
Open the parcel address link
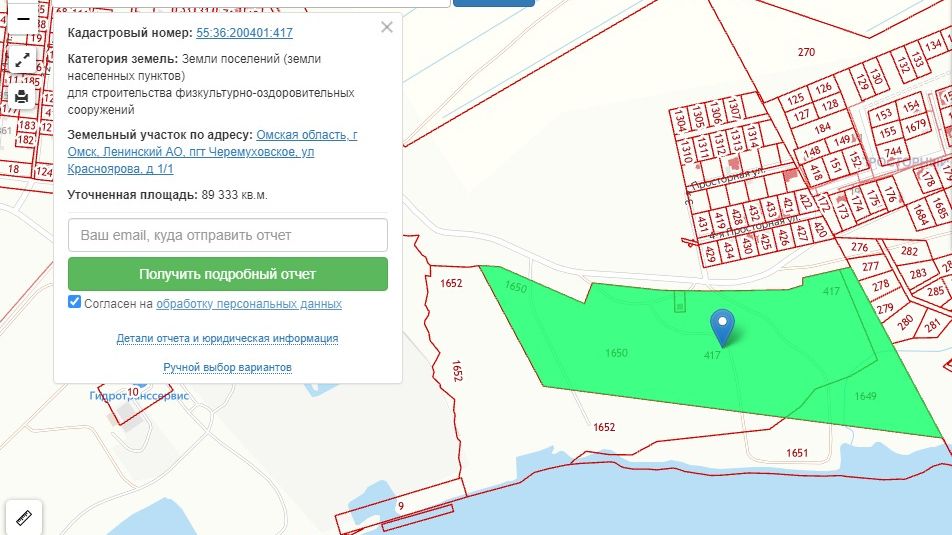point(212,152)
